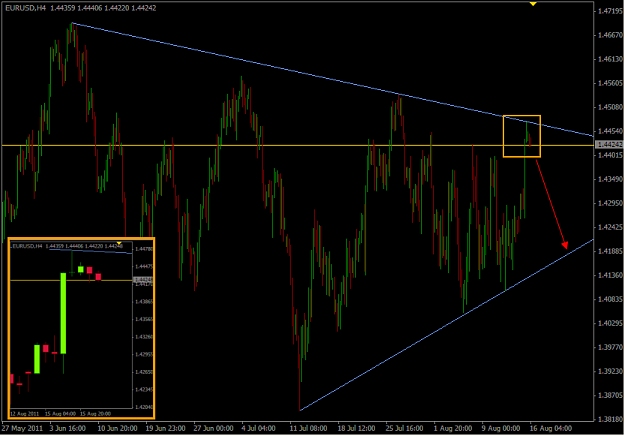The height and width of the screenshot is (436, 625).
Task: Click the yellow chart shift triangle marker
Action: [x=533, y=4]
